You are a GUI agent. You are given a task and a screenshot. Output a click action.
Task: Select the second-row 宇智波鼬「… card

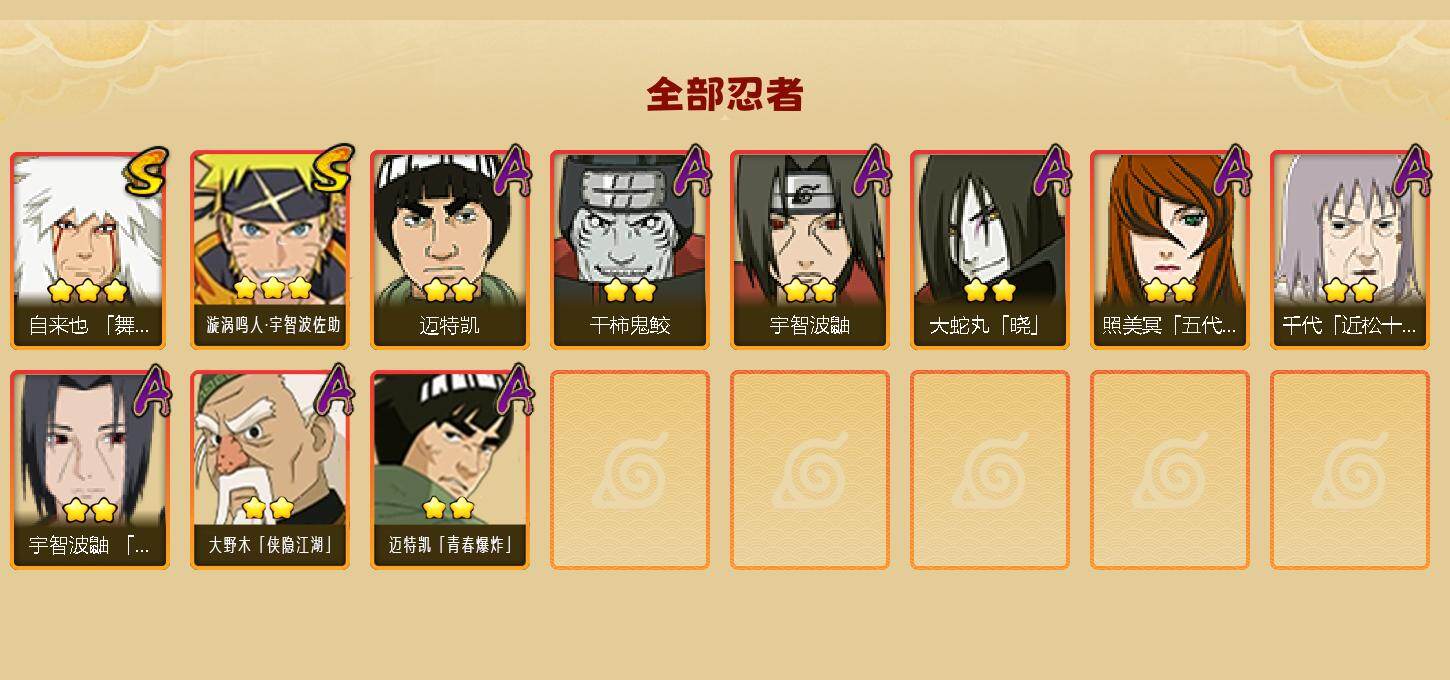pos(90,470)
